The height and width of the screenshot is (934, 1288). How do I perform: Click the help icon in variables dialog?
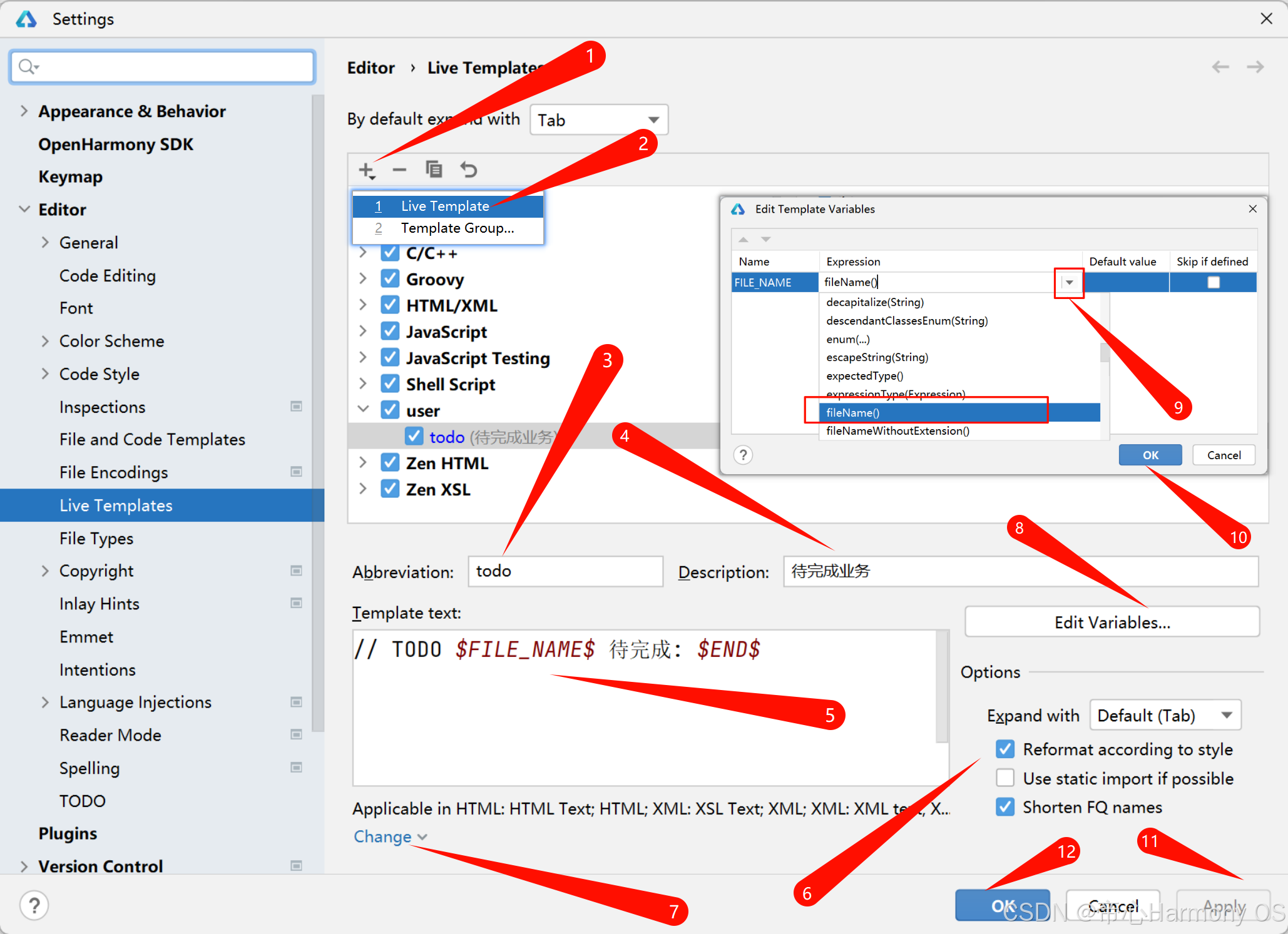(743, 455)
